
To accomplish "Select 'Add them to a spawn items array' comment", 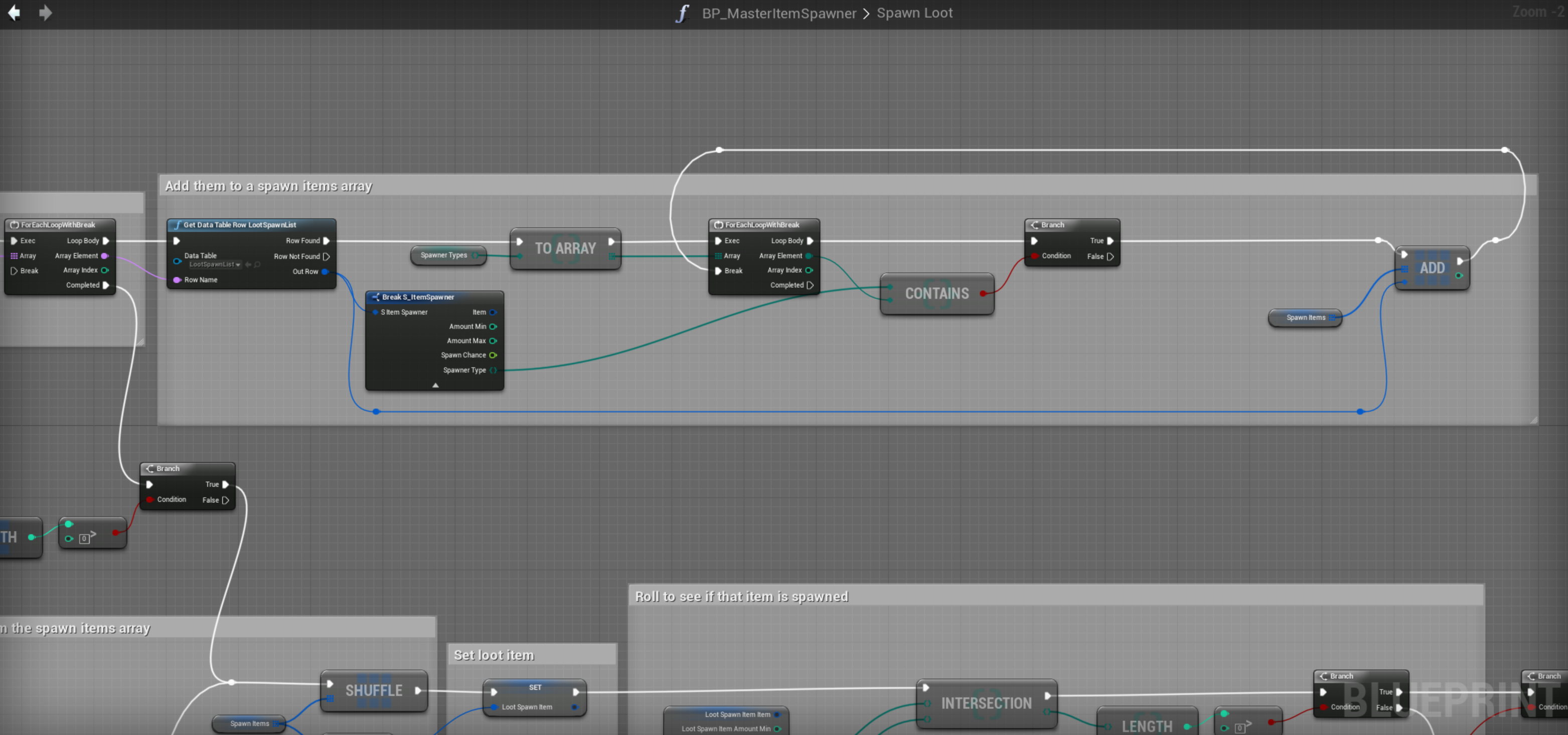I will pyautogui.click(x=268, y=186).
